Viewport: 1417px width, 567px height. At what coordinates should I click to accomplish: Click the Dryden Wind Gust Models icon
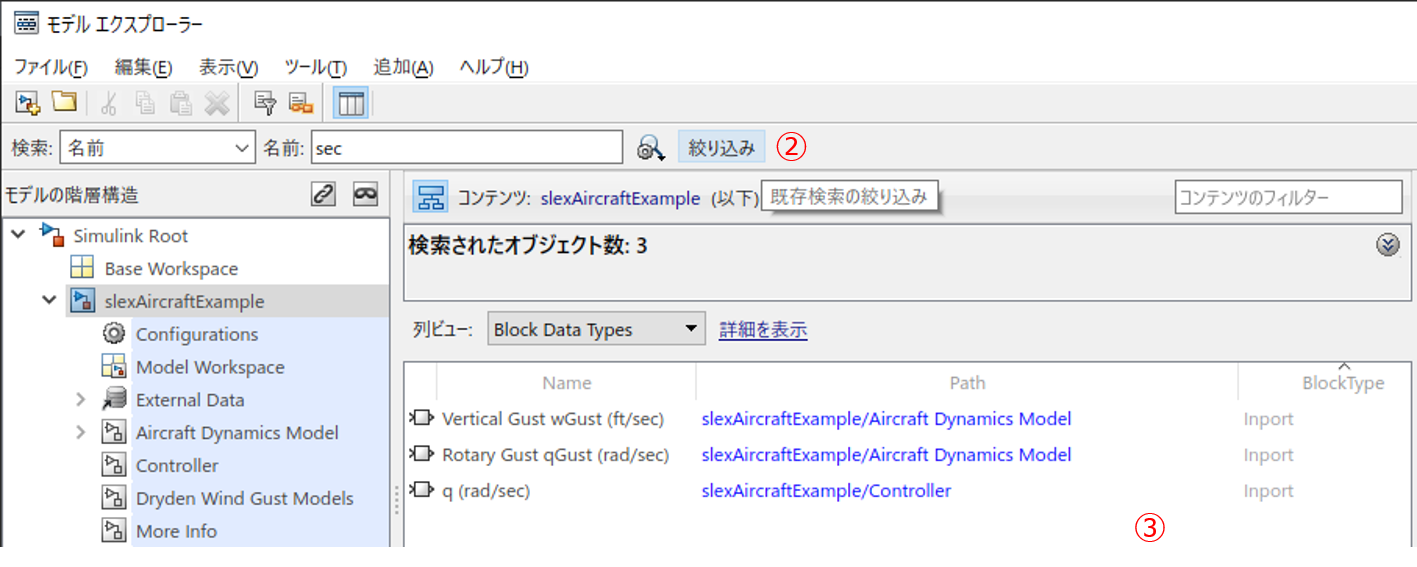pos(113,498)
